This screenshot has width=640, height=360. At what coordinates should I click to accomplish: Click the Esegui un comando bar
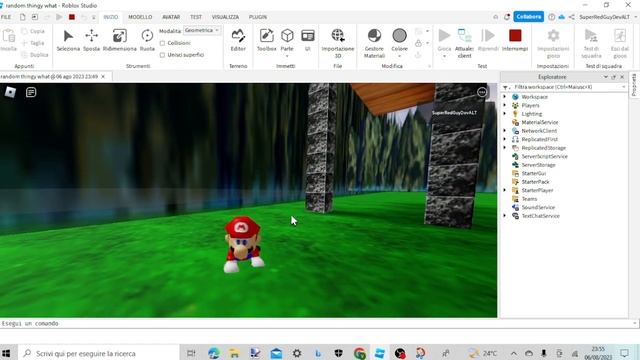click(318, 323)
